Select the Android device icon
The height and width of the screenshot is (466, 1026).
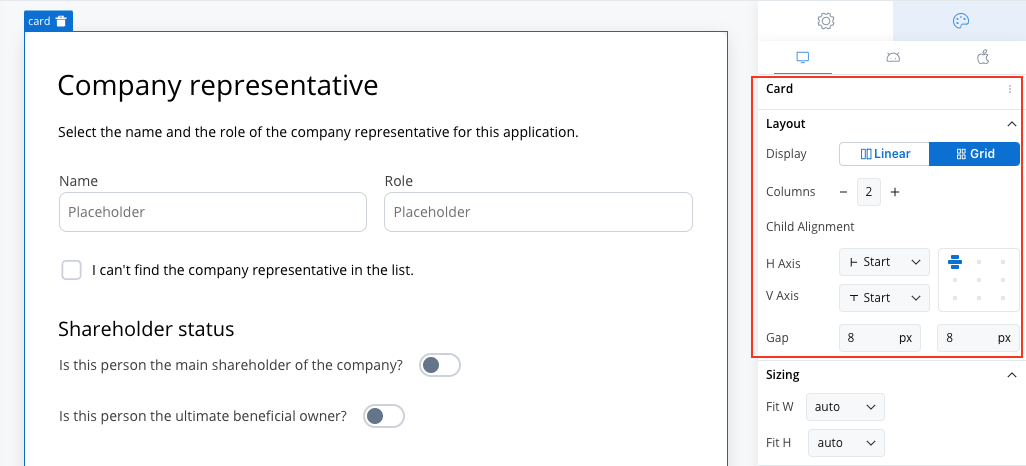click(893, 57)
